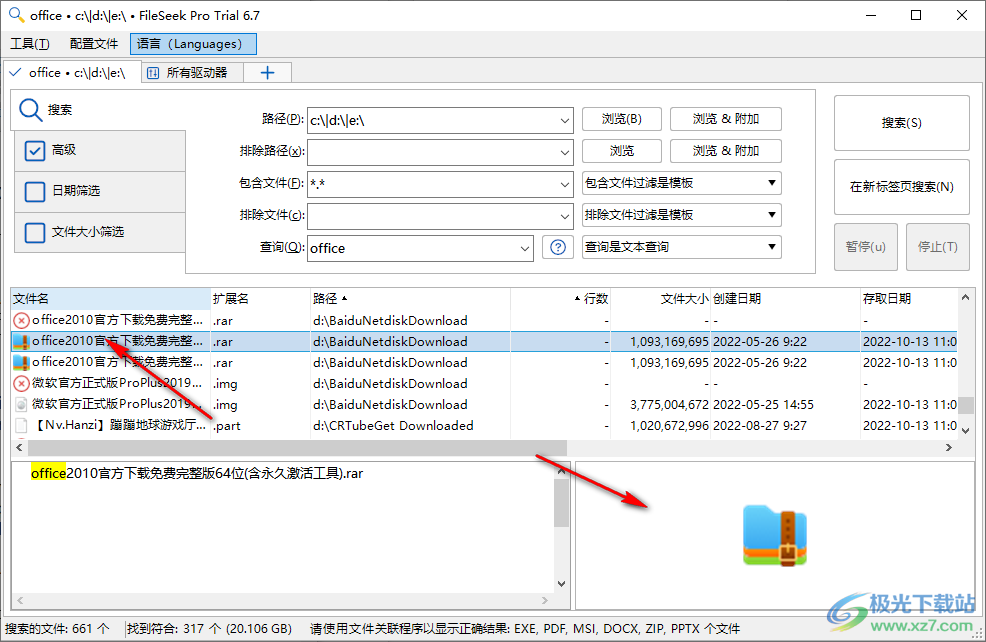
Task: Sort by 行数 column header
Action: (560, 299)
